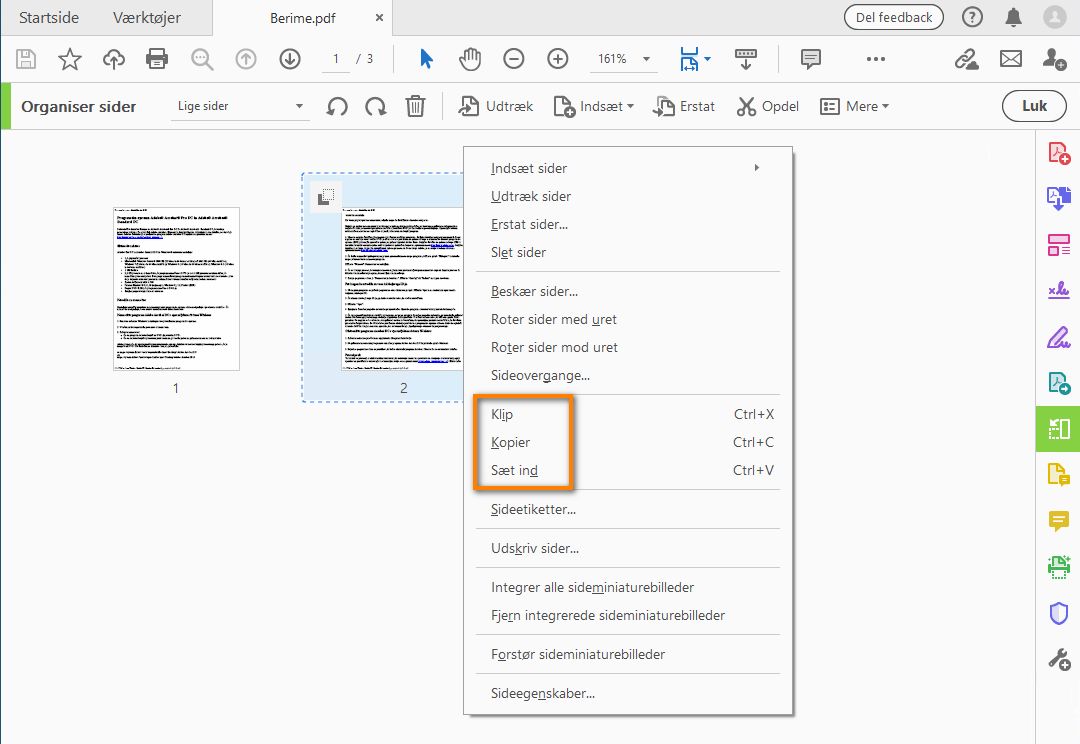The height and width of the screenshot is (744, 1080).
Task: Expand the Indsæt dropdown in toolbar
Action: [630, 107]
